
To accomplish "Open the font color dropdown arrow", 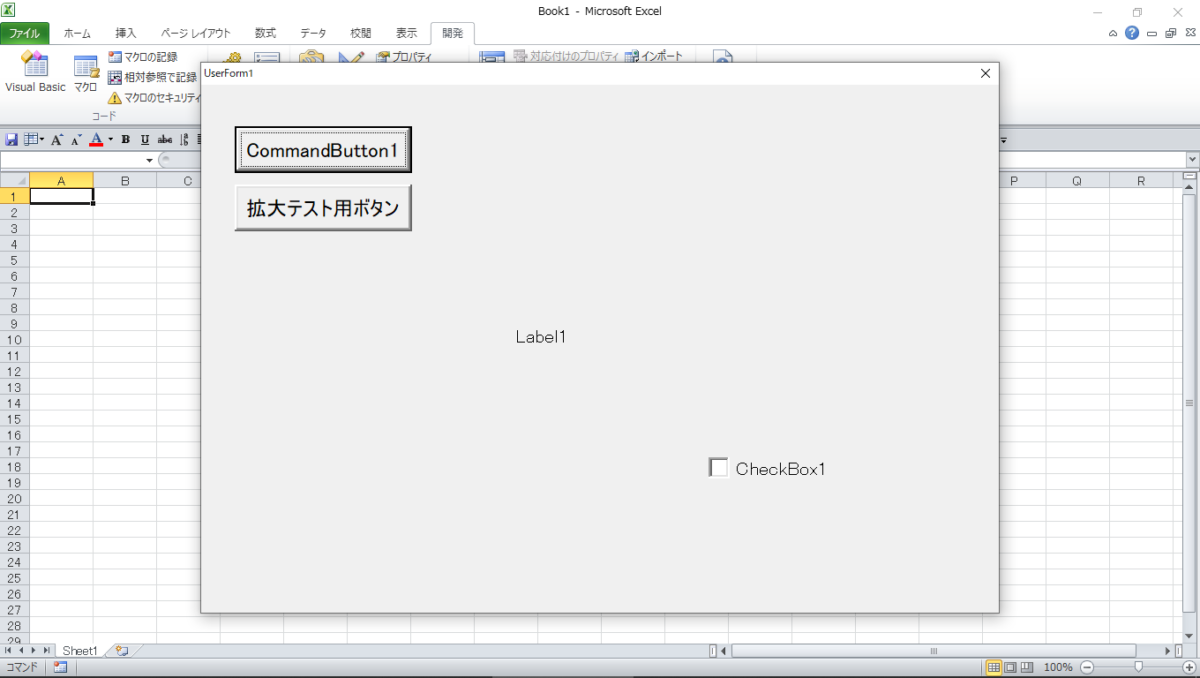I will click(x=110, y=140).
